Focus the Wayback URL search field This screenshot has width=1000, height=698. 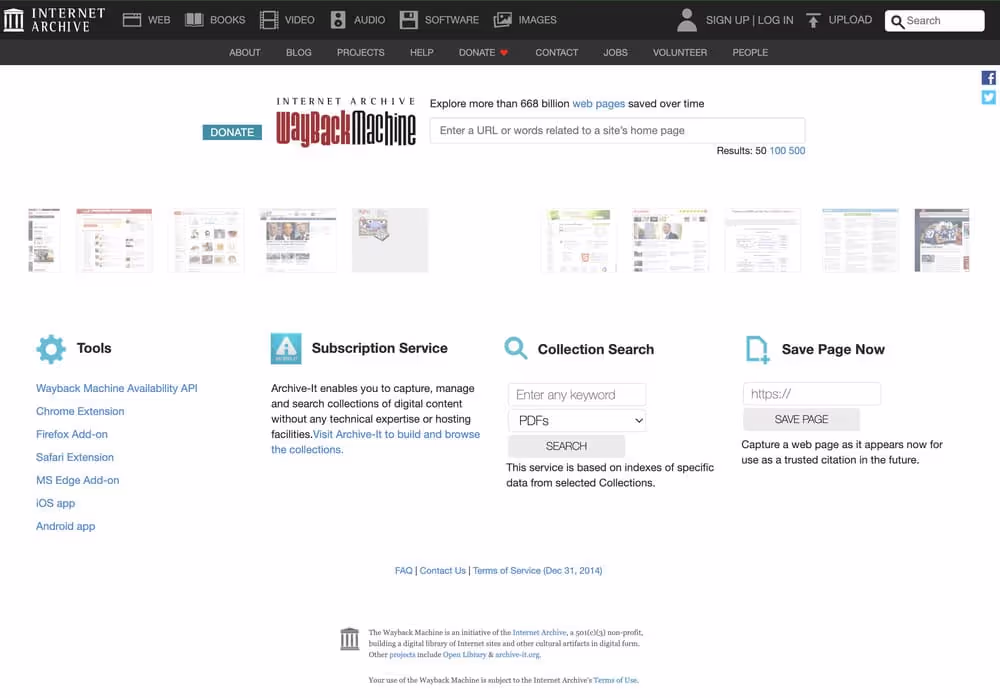tap(617, 130)
